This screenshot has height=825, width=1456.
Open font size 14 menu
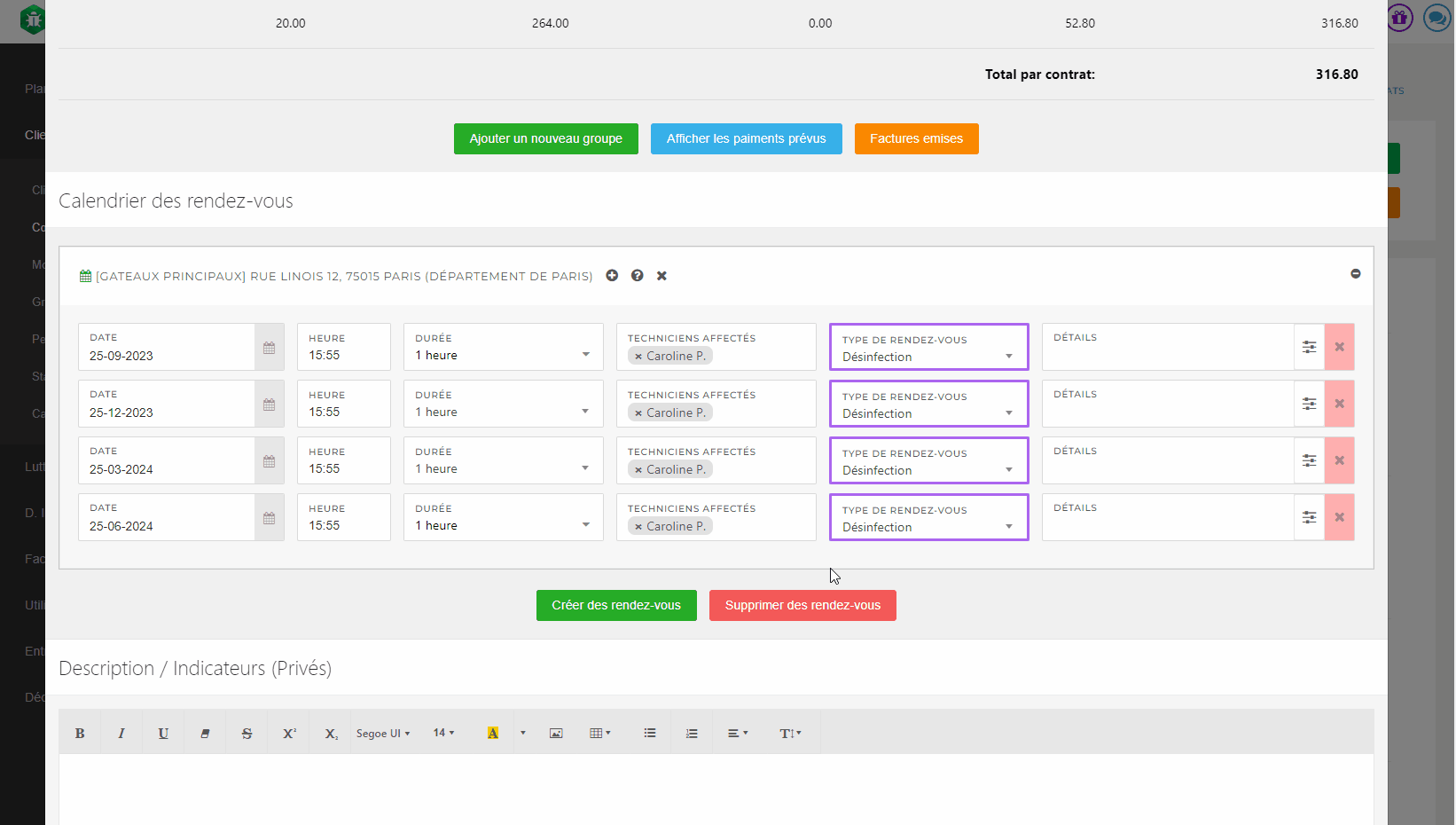coord(443,734)
